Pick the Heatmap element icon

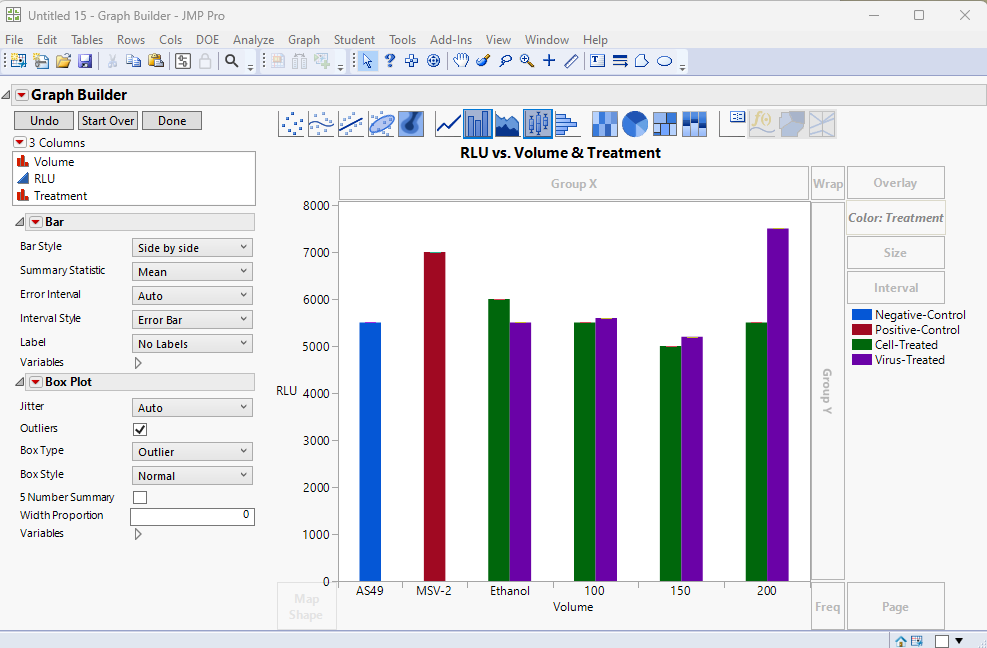(605, 124)
